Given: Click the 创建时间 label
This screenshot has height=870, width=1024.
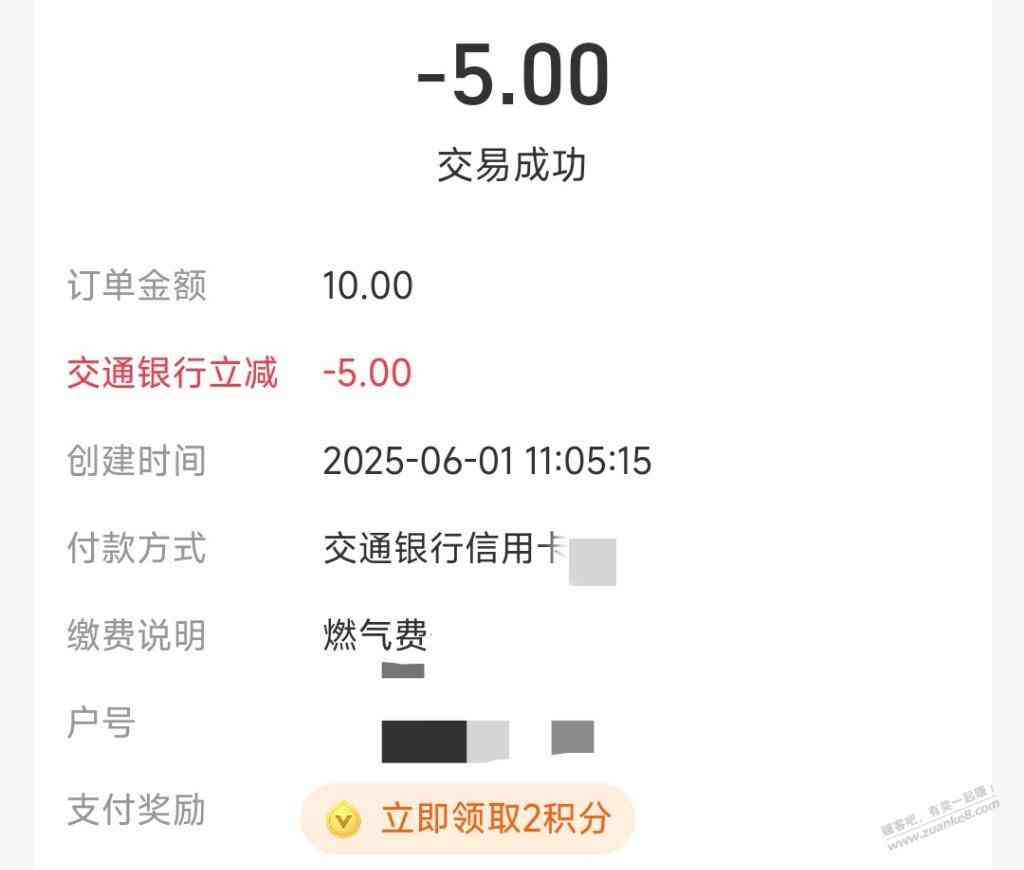Looking at the screenshot, I should (136, 460).
